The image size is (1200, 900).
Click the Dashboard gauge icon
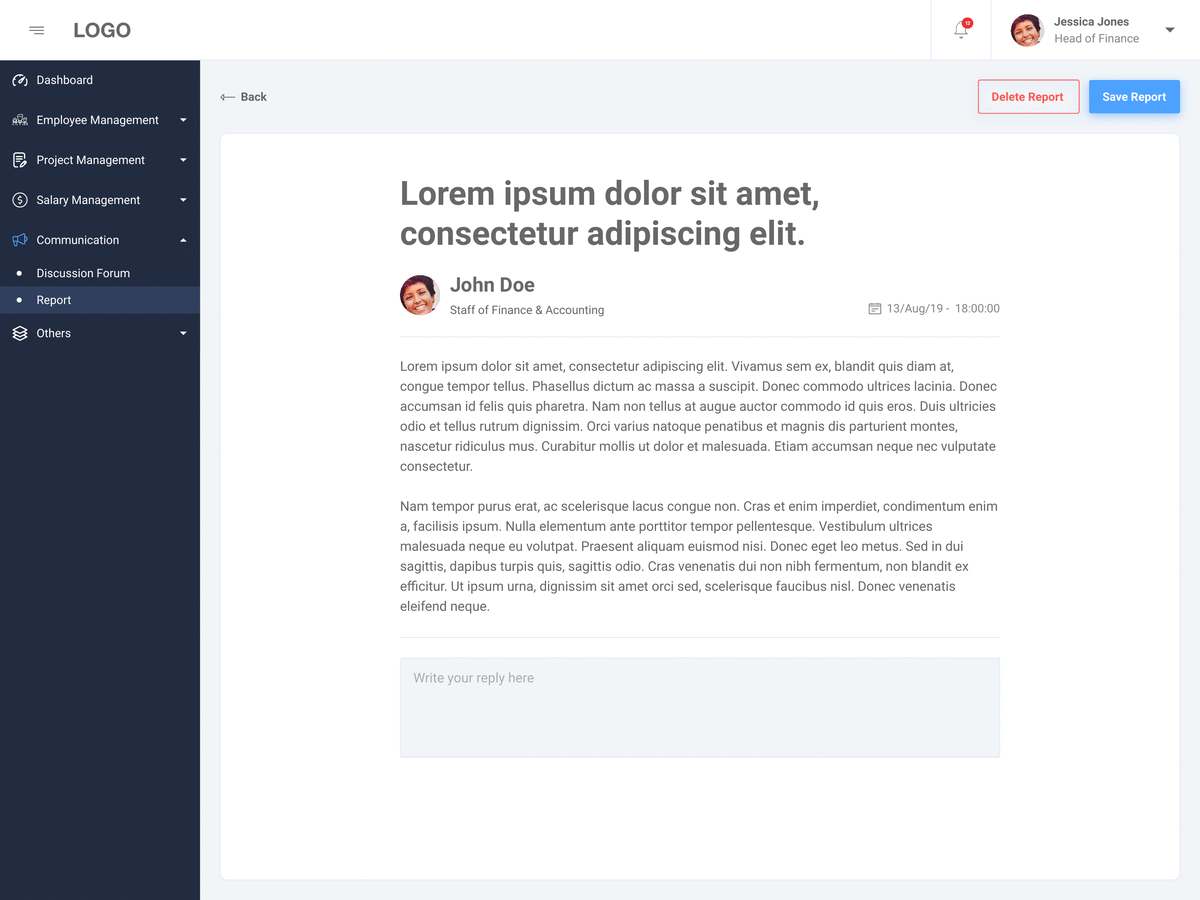click(20, 80)
